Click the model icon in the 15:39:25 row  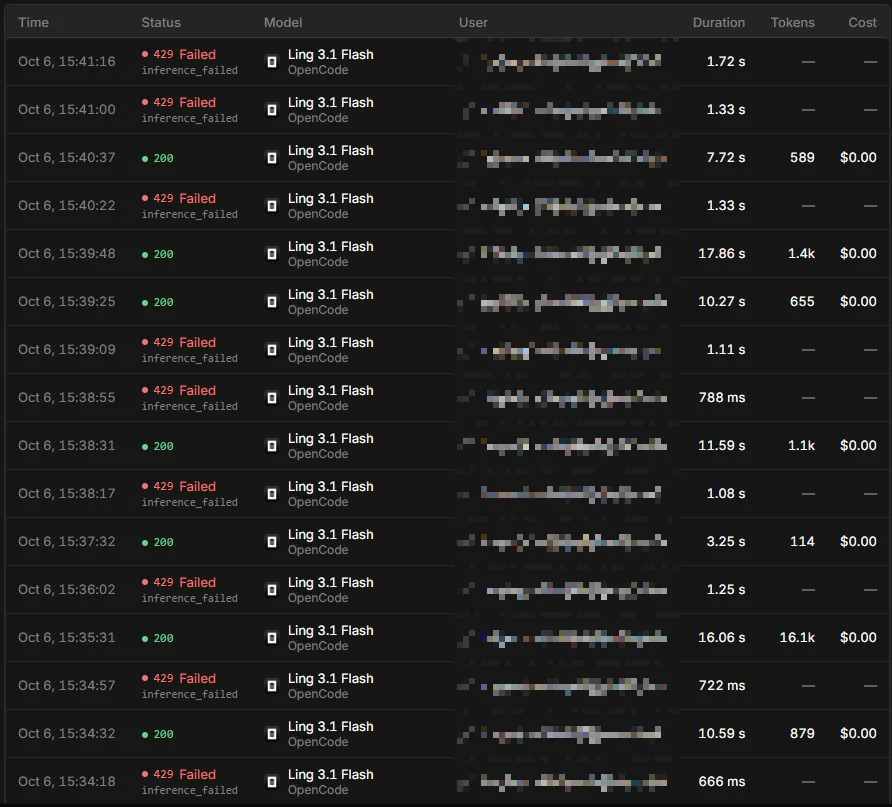coord(272,301)
